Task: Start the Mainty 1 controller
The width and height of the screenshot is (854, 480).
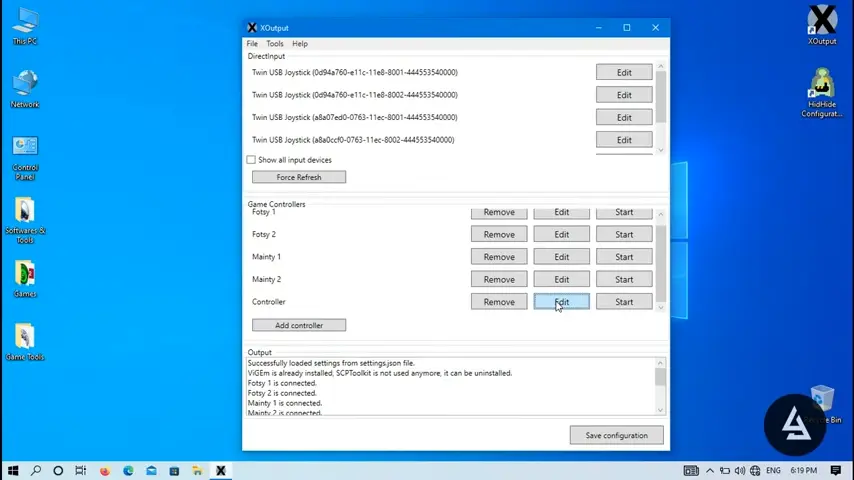Action: [624, 257]
